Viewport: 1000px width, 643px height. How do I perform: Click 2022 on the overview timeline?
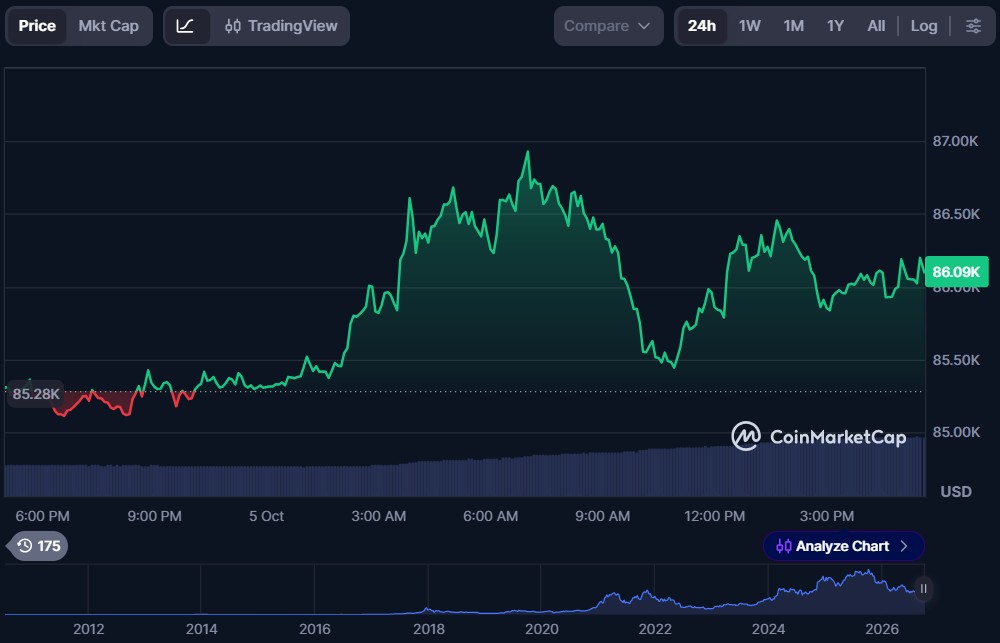coord(655,630)
